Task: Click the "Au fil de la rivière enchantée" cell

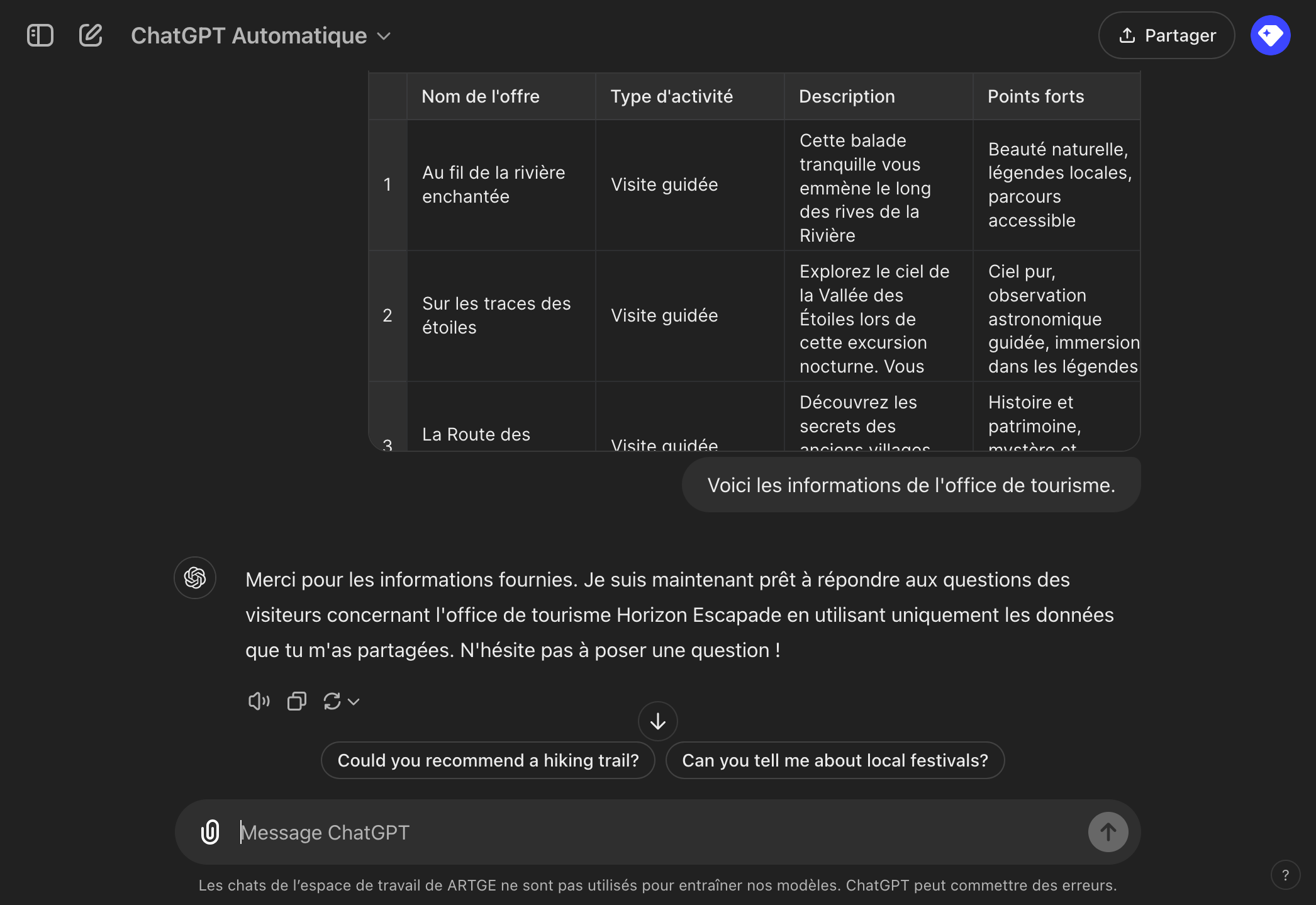Action: click(x=494, y=184)
